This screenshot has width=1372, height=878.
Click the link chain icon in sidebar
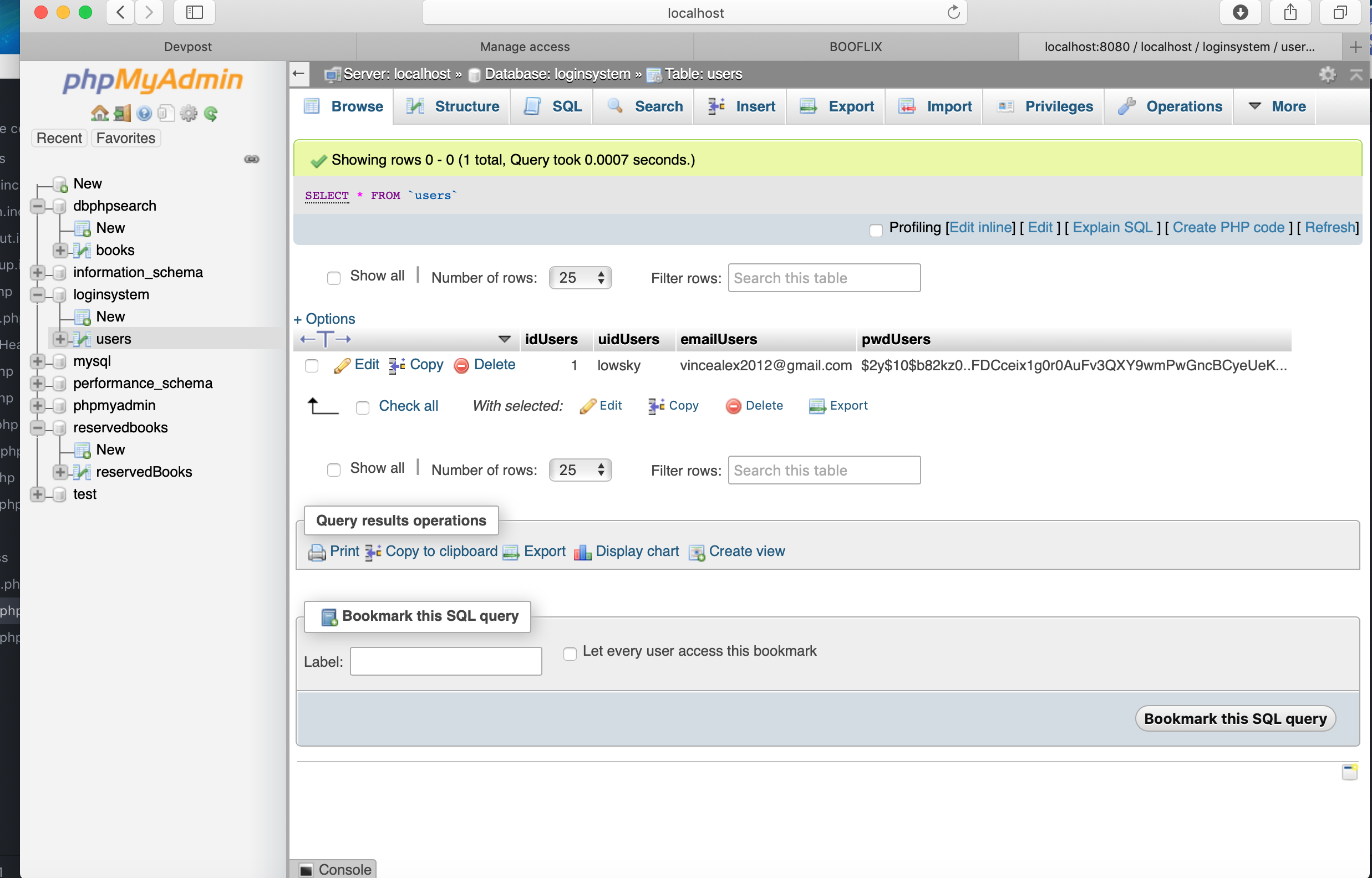coord(251,159)
